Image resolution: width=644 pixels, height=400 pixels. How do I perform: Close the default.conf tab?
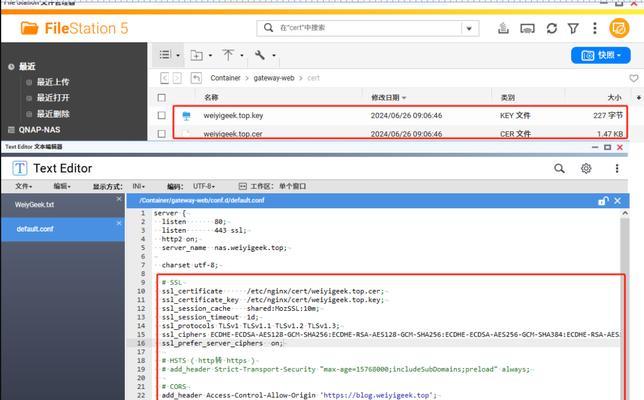(x=119, y=223)
